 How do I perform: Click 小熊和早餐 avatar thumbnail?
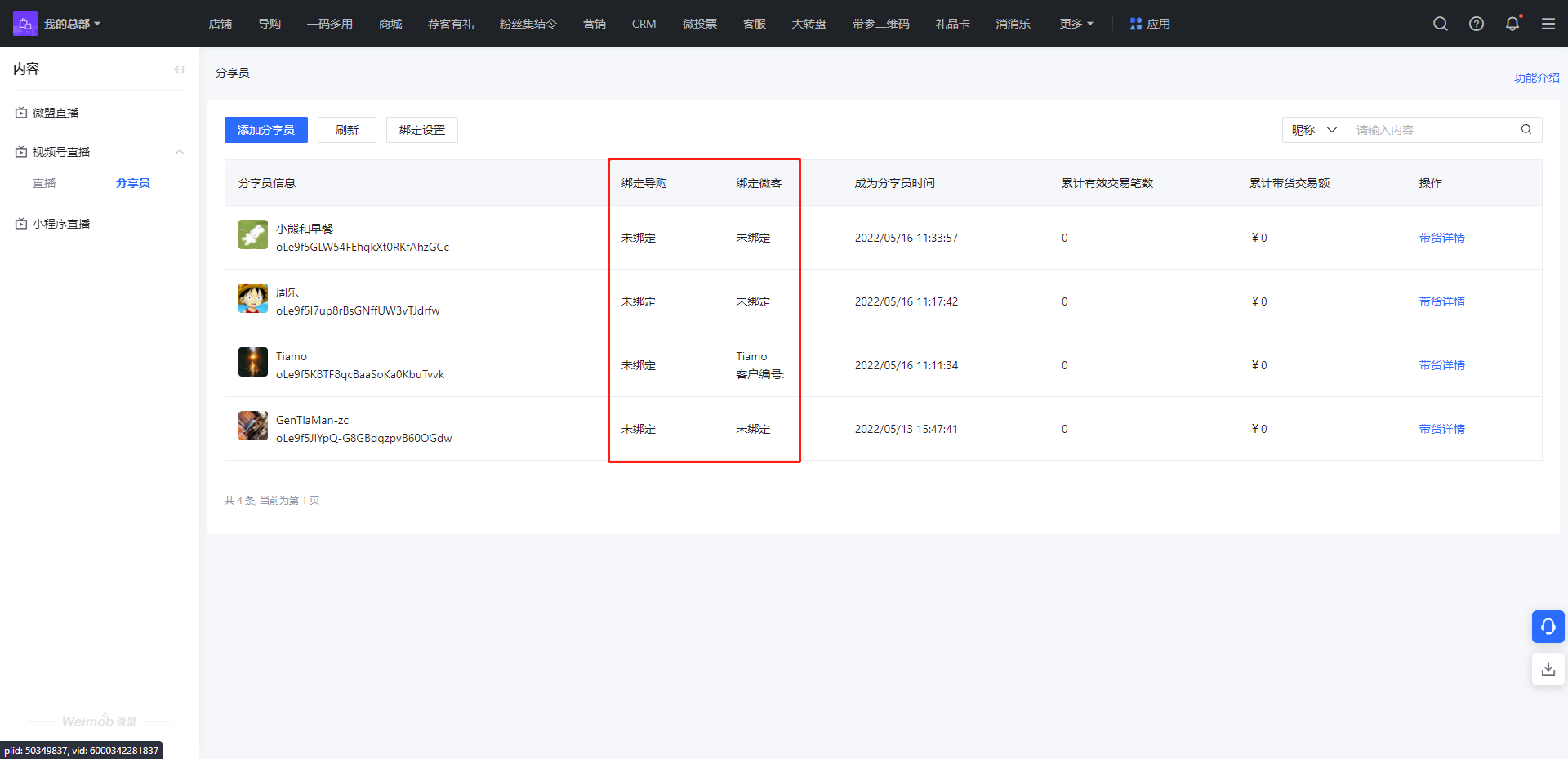(253, 234)
